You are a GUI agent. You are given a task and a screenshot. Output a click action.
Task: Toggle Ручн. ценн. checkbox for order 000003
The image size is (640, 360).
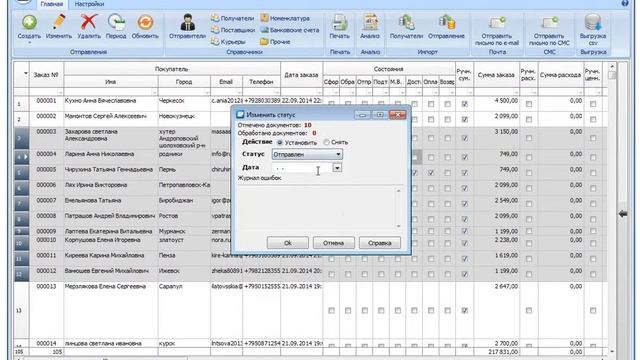[x=593, y=138]
